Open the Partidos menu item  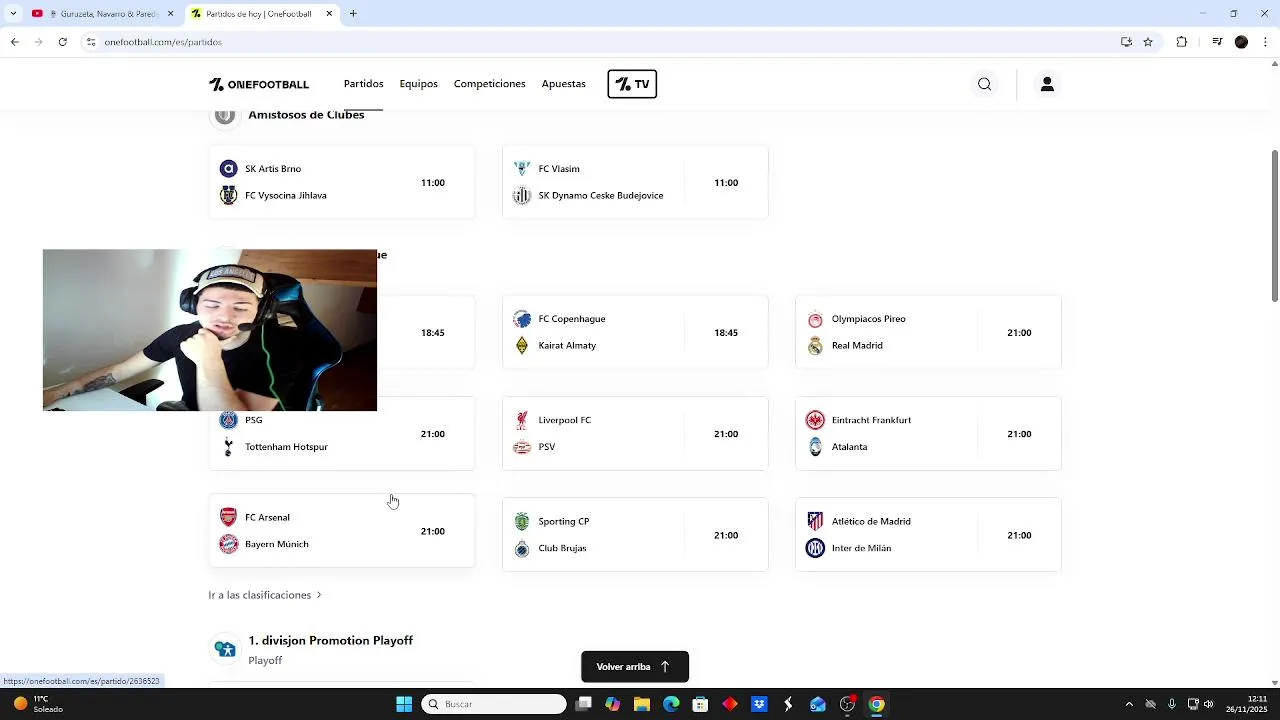coord(364,84)
